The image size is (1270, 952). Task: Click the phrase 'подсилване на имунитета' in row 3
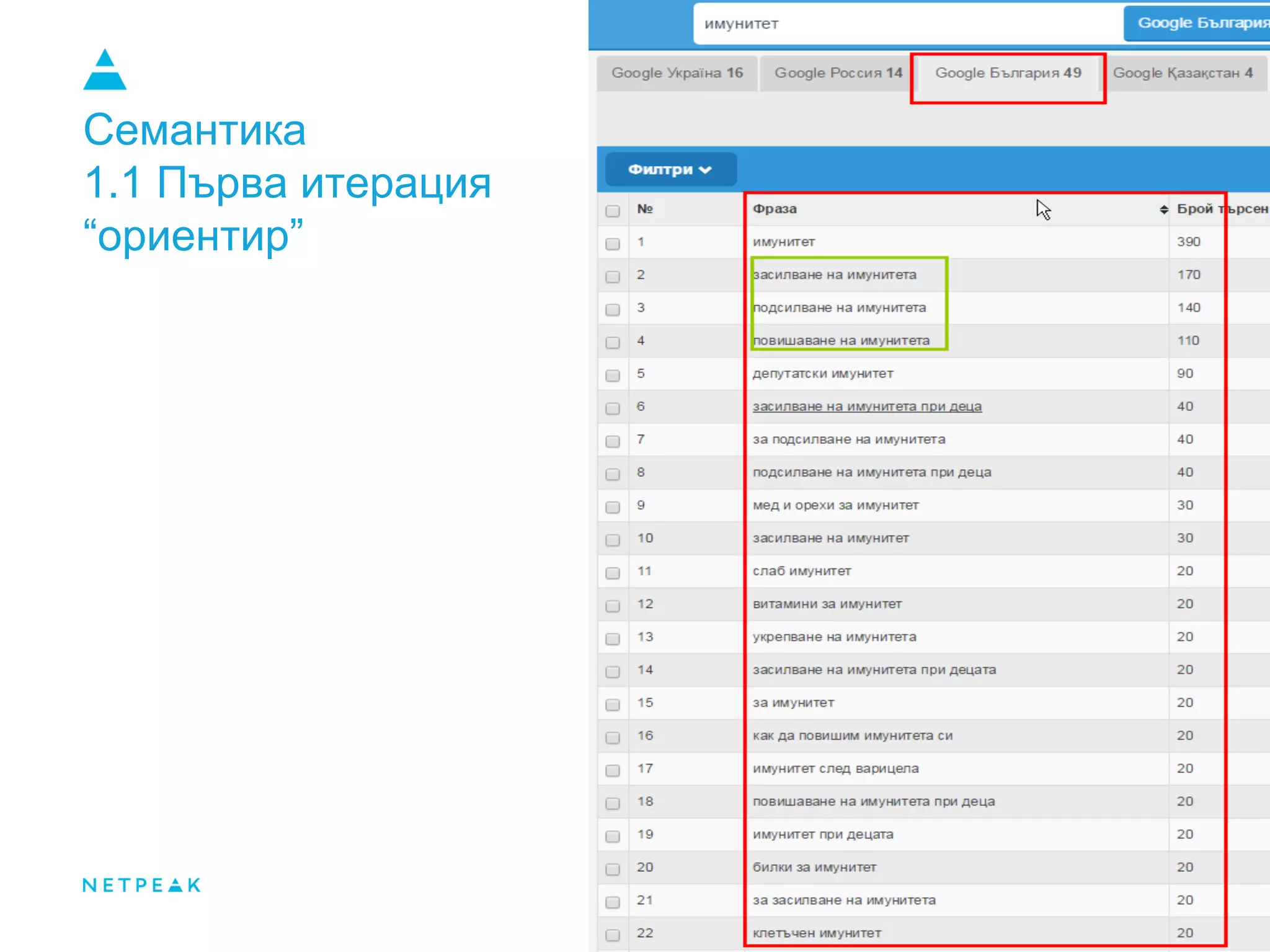pyautogui.click(x=839, y=307)
